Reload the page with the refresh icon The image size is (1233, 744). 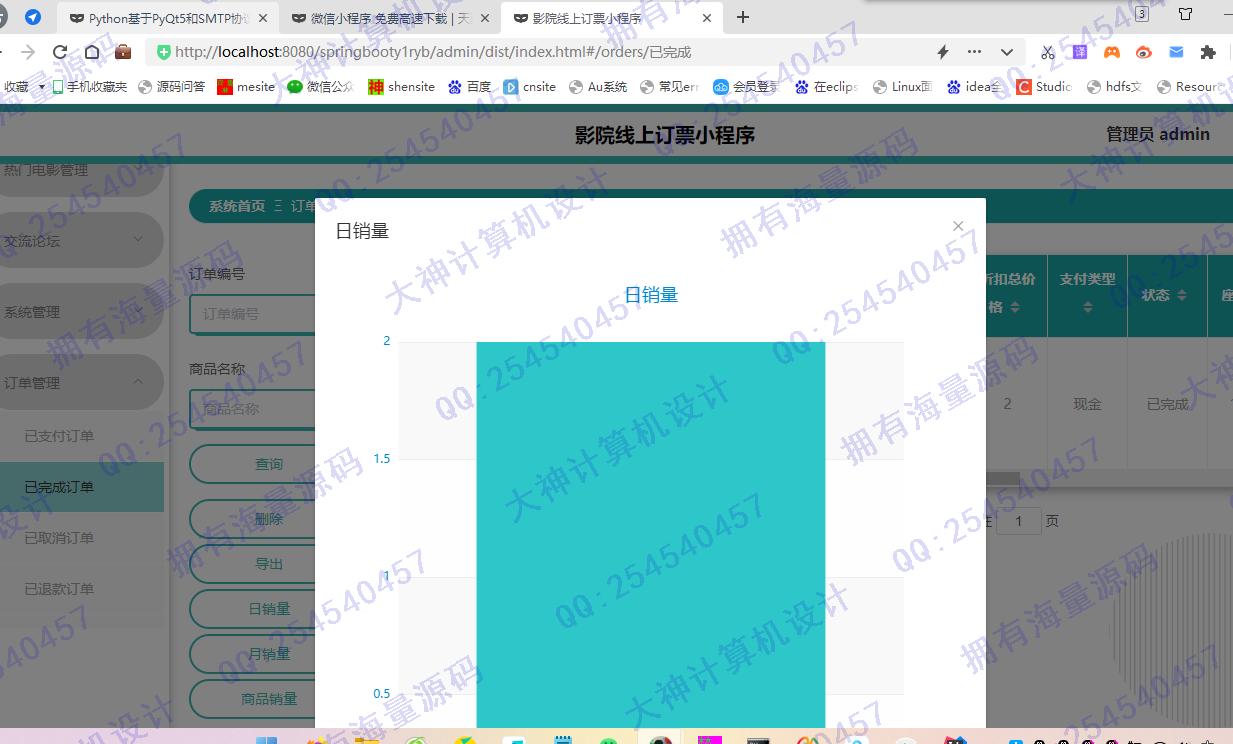click(60, 52)
